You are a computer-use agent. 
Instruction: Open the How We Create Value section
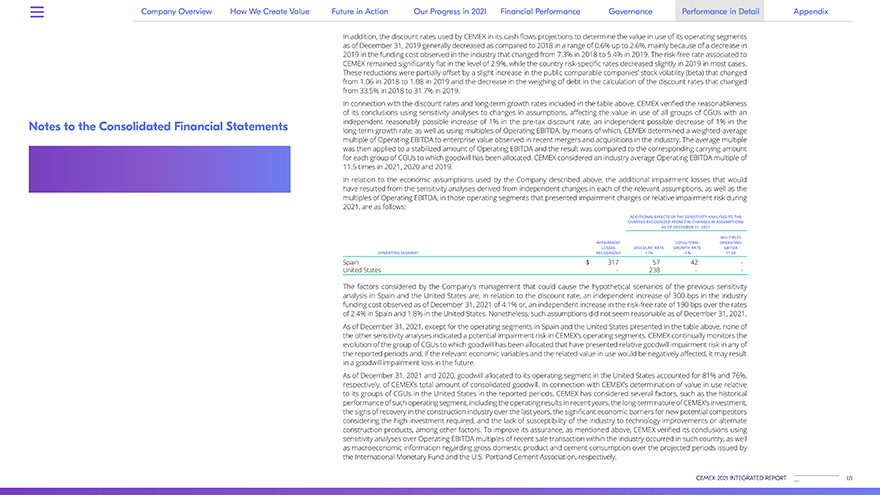click(270, 11)
